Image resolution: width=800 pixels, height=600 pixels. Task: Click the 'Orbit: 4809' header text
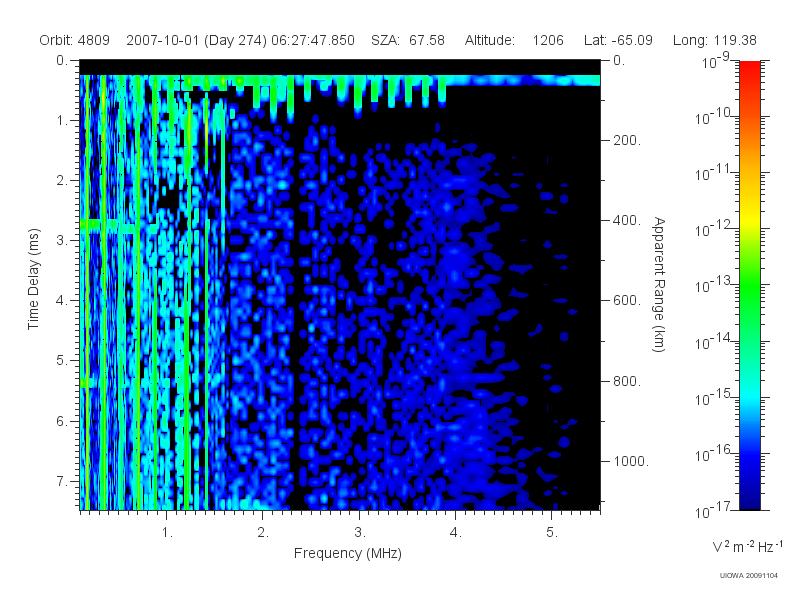click(74, 40)
